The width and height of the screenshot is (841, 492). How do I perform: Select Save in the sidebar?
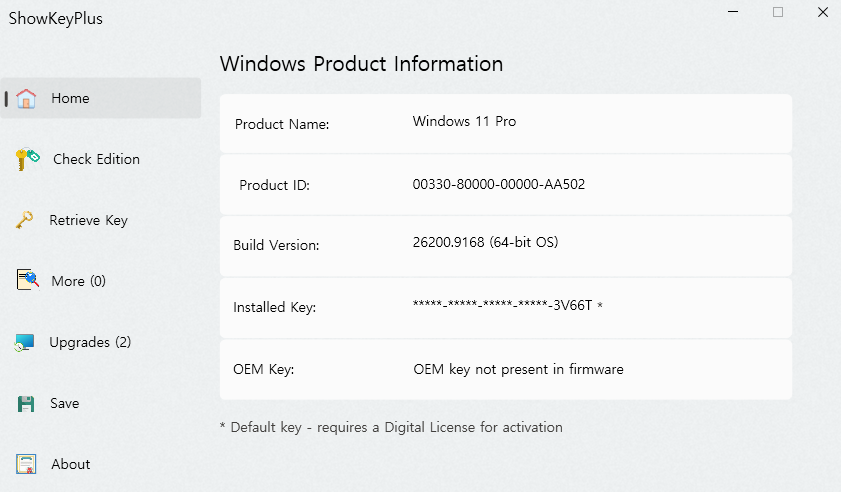(x=64, y=403)
